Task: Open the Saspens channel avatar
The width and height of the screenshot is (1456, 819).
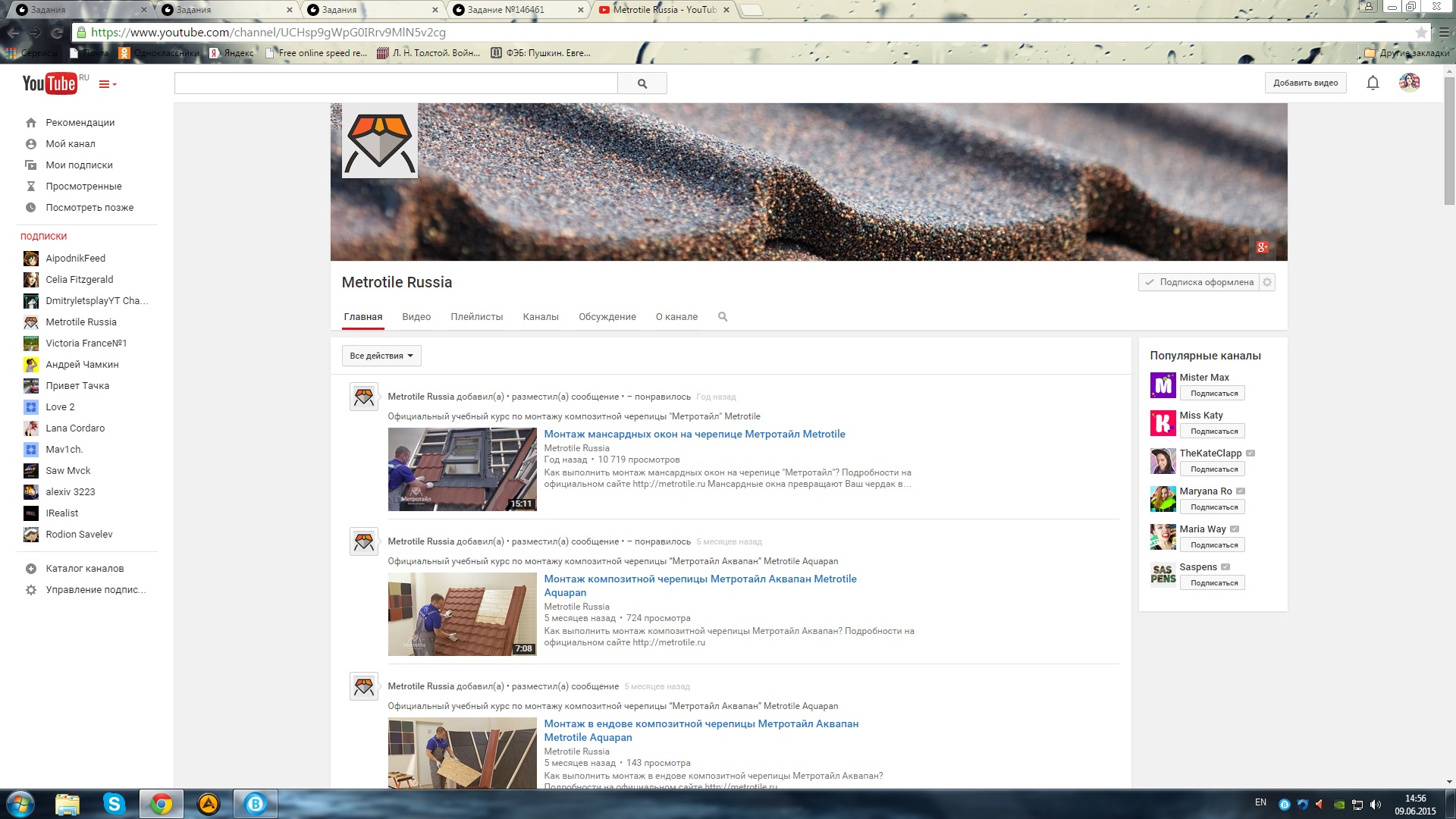Action: tap(1163, 575)
